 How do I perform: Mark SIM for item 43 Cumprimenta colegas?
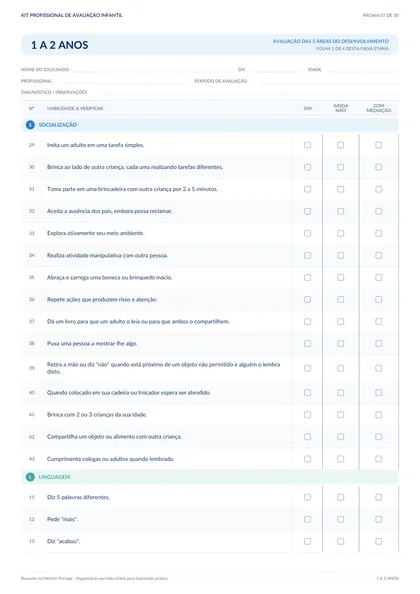(x=308, y=459)
